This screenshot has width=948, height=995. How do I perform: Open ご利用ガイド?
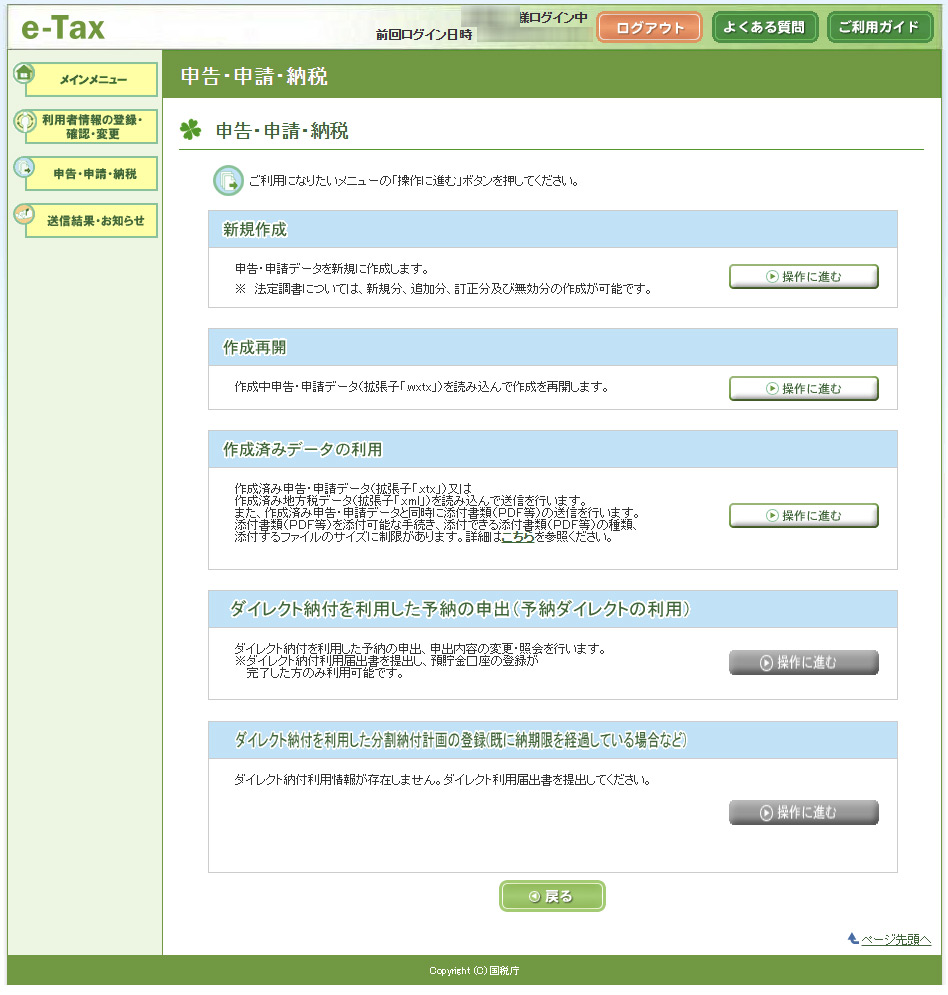(x=878, y=28)
